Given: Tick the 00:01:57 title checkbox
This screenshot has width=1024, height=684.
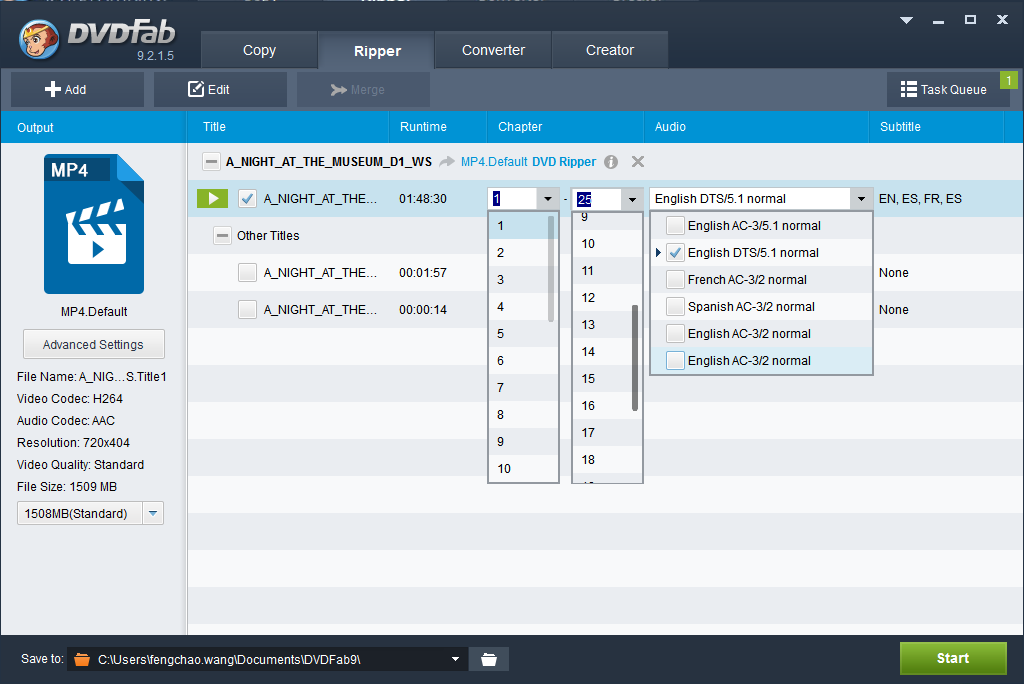Looking at the screenshot, I should coord(248,272).
